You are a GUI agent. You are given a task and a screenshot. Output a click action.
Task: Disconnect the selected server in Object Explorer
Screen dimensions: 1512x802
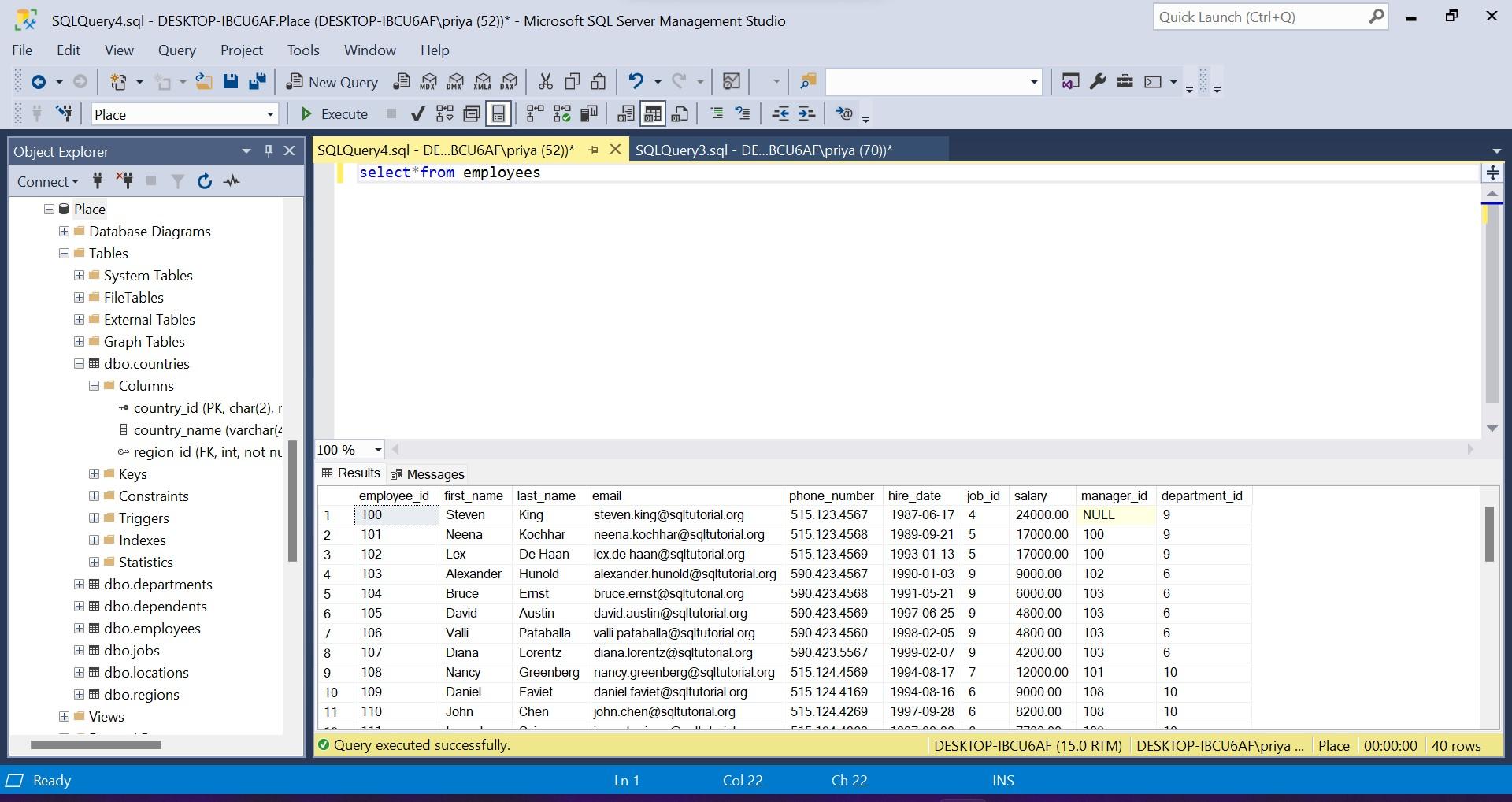click(124, 181)
